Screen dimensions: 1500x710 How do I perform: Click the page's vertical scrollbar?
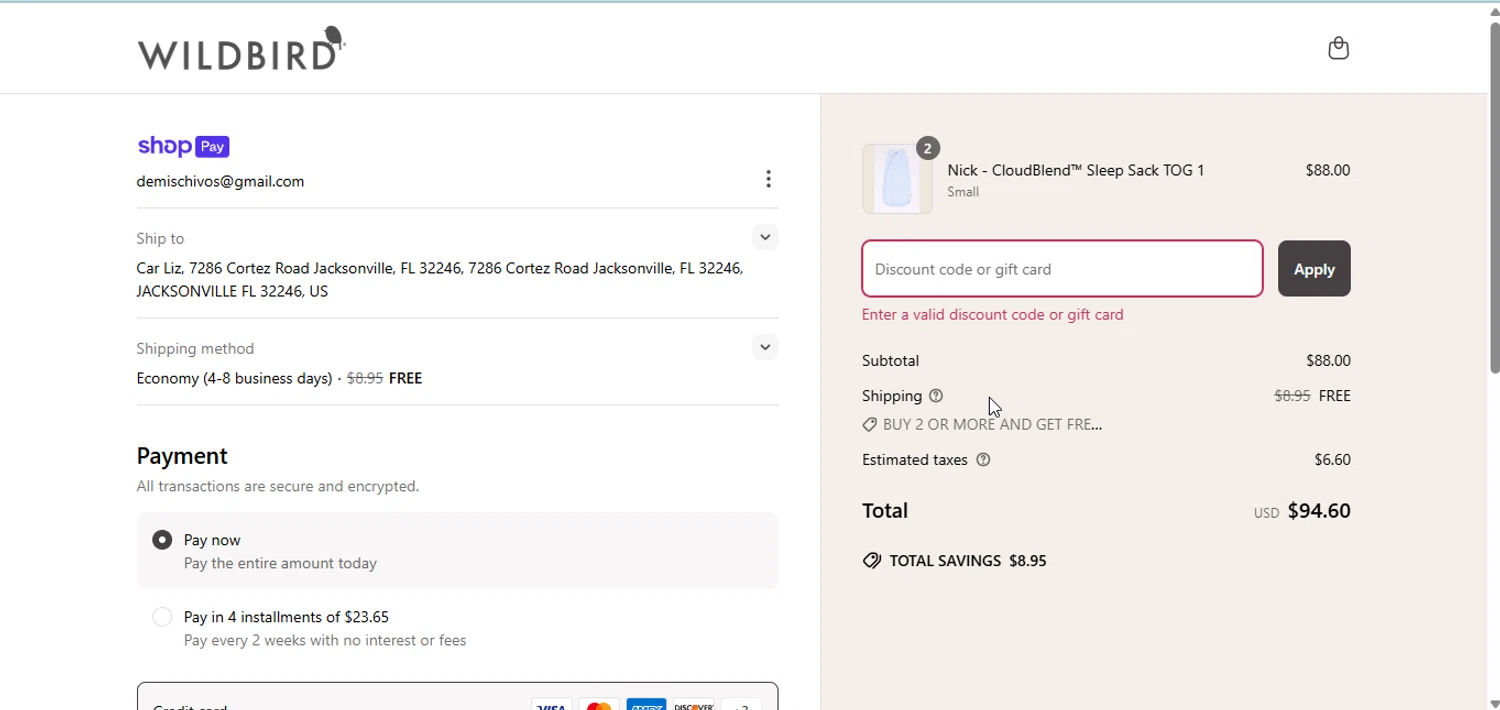click(x=1494, y=200)
